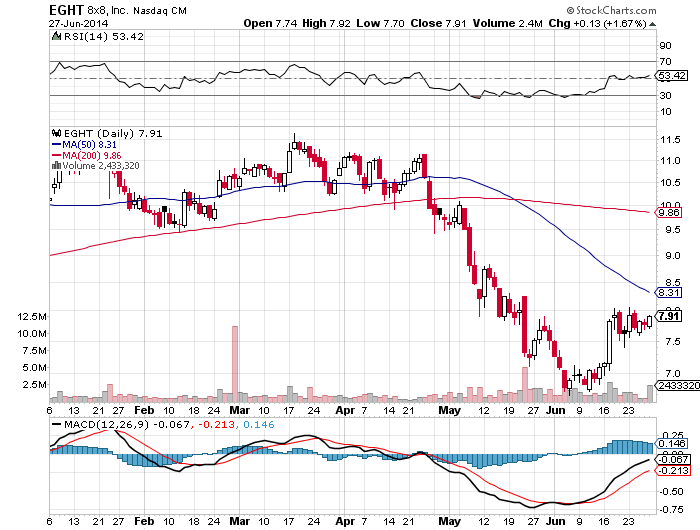Click the 'Open 7.74' value in header
700x530 pixels.
[x=270, y=23]
